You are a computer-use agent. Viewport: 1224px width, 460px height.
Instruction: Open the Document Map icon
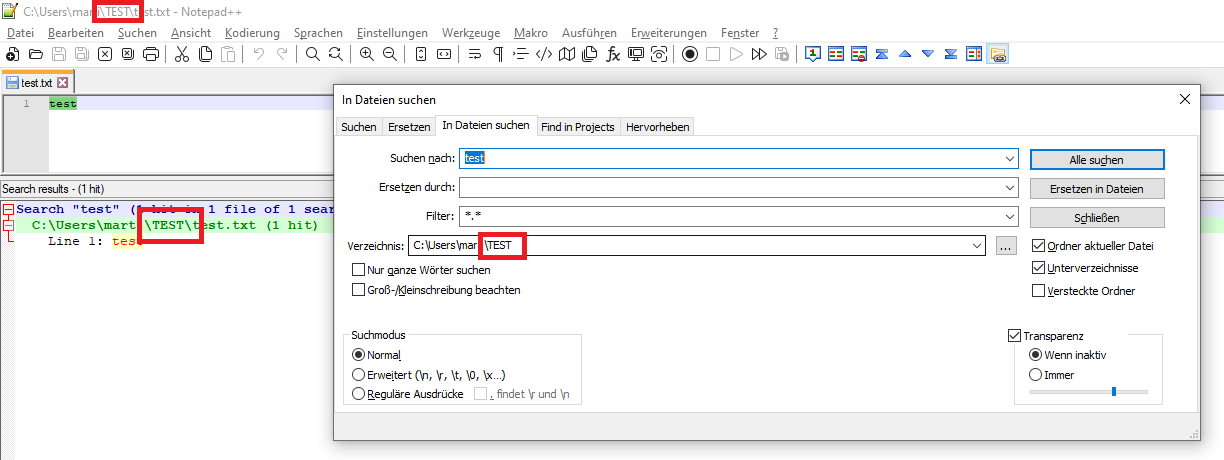[x=567, y=54]
